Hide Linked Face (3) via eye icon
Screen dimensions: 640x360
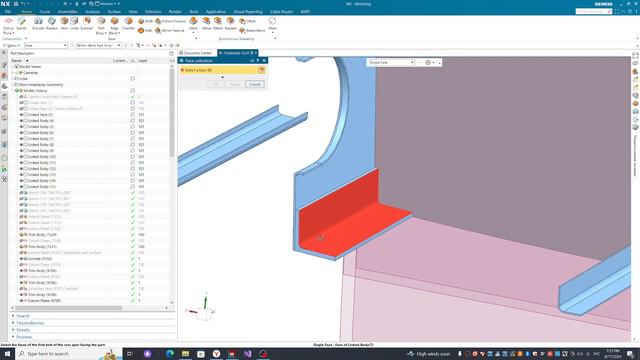pos(21,115)
